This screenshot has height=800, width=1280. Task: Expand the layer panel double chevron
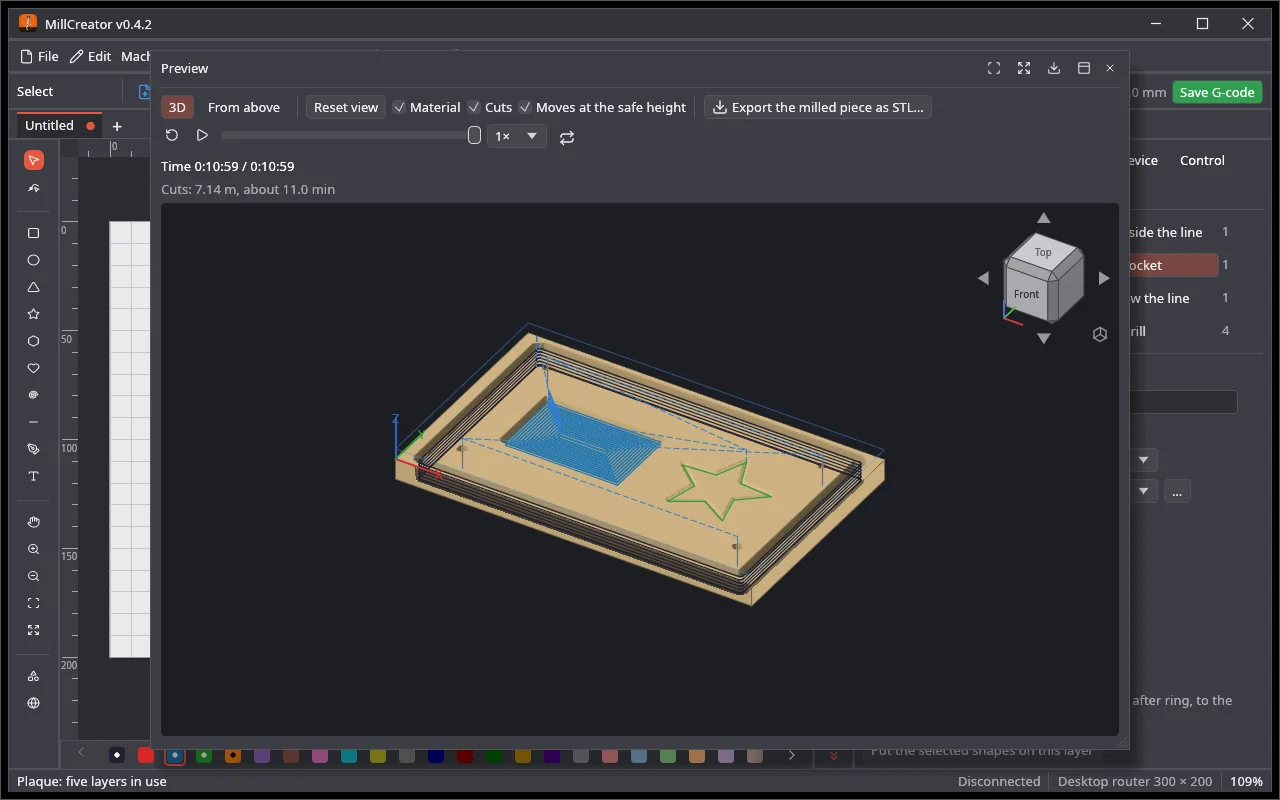(834, 755)
